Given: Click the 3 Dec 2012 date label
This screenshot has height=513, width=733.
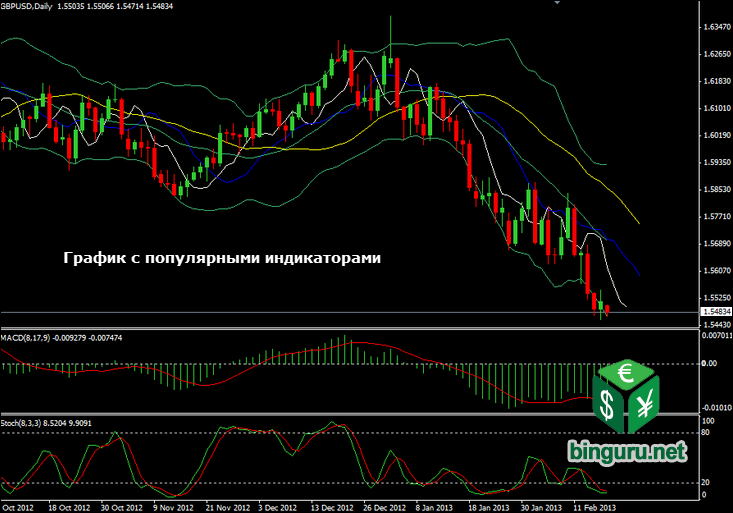Looking at the screenshot, I should coord(278,508).
